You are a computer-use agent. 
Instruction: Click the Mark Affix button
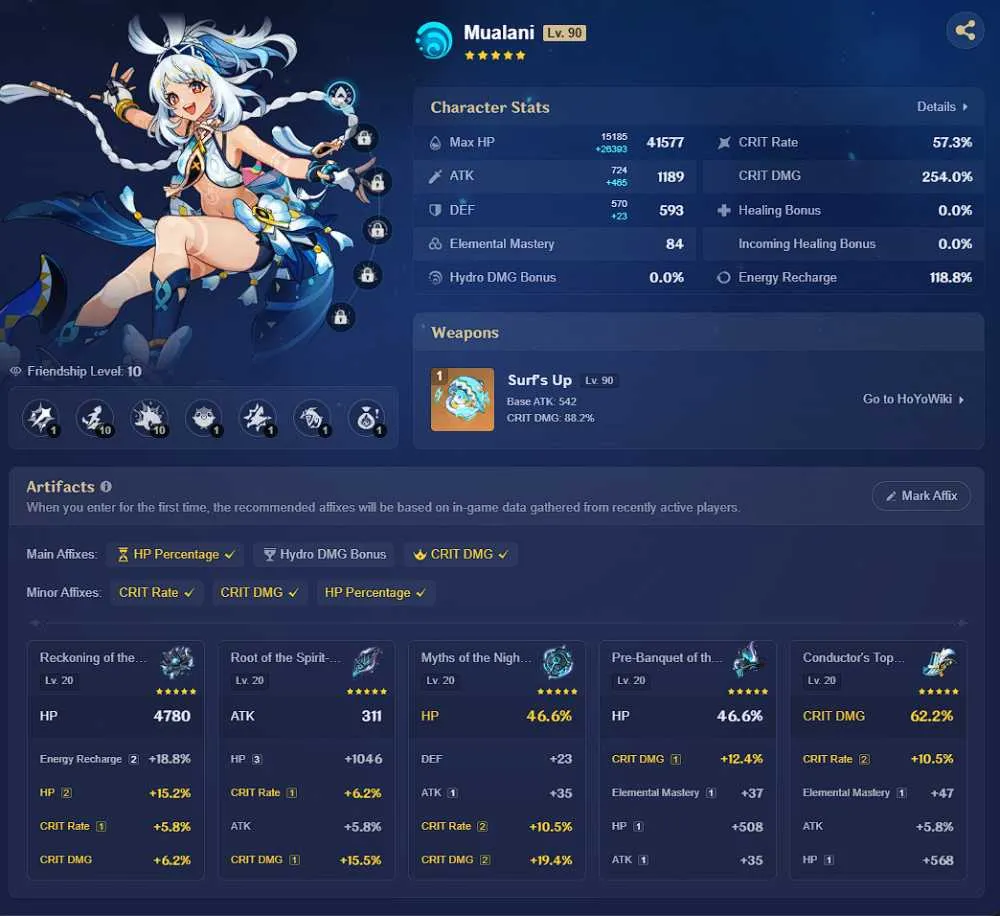[x=922, y=496]
